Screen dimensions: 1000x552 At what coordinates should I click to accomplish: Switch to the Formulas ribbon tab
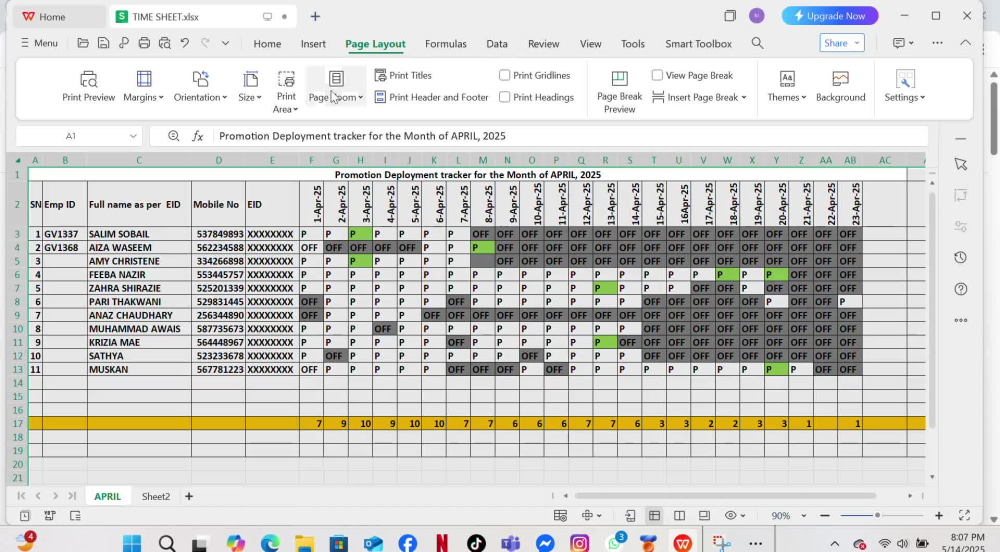(x=446, y=43)
